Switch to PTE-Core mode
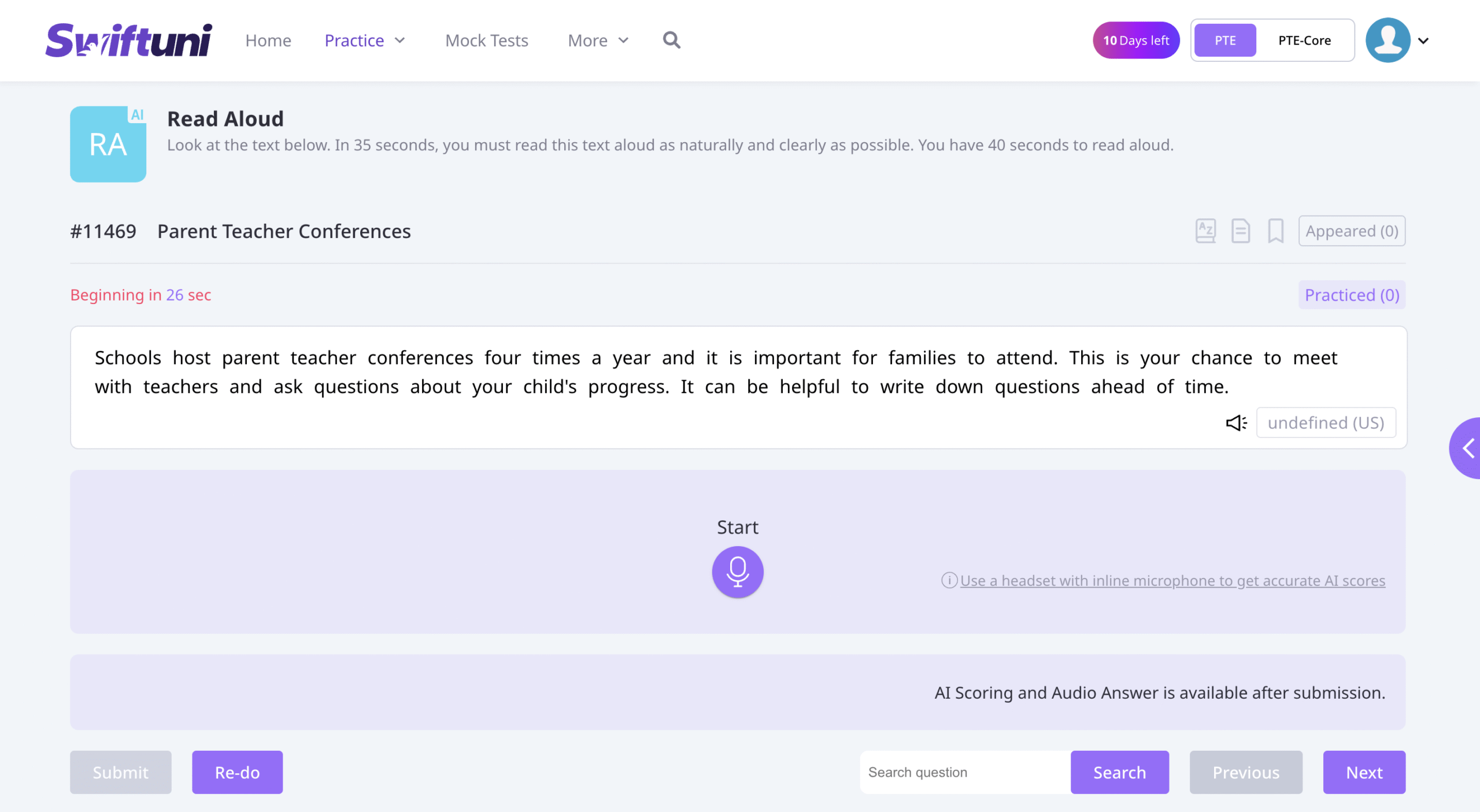This screenshot has width=1480, height=812. (1304, 40)
